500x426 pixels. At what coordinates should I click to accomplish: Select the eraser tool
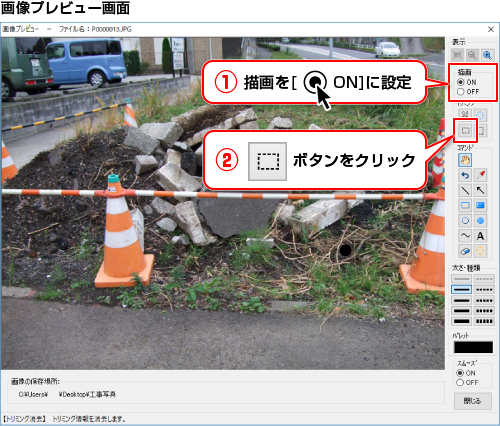[465, 251]
